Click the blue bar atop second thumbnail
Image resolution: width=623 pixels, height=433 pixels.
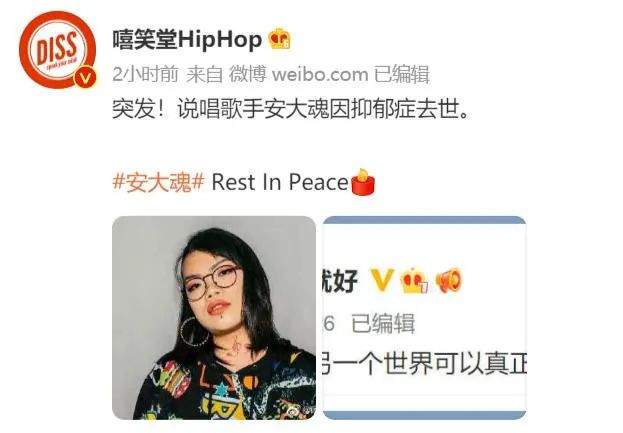(x=424, y=220)
